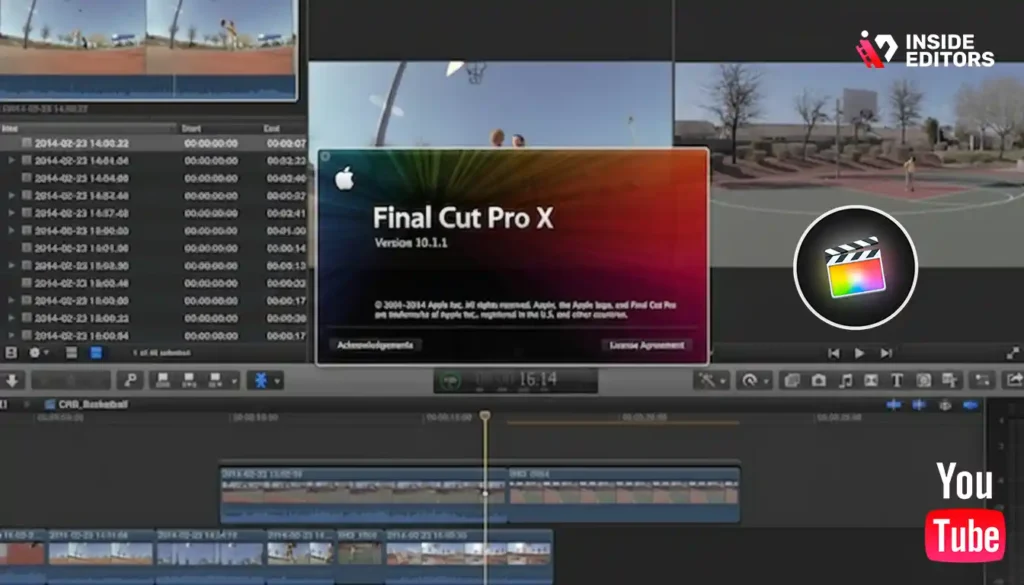Go to previous edit in viewer
The image size is (1024, 585).
[x=834, y=353]
